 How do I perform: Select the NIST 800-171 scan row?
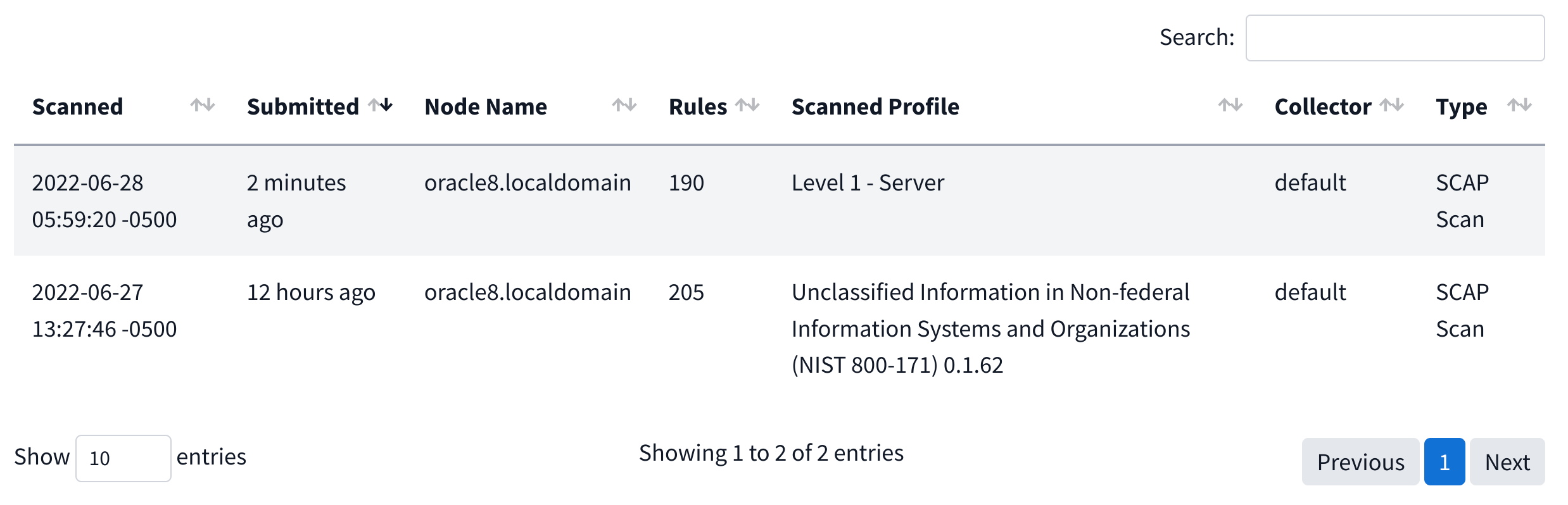pyautogui.click(x=990, y=328)
